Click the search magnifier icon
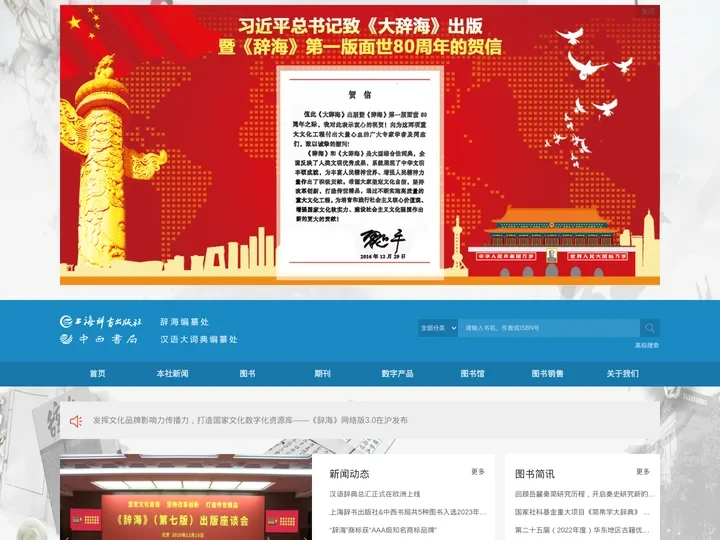Image resolution: width=720 pixels, height=540 pixels. [650, 328]
